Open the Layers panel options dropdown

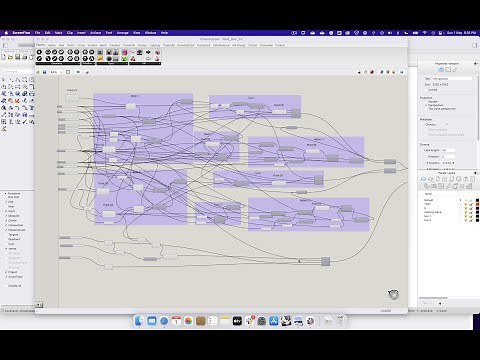pos(475,173)
